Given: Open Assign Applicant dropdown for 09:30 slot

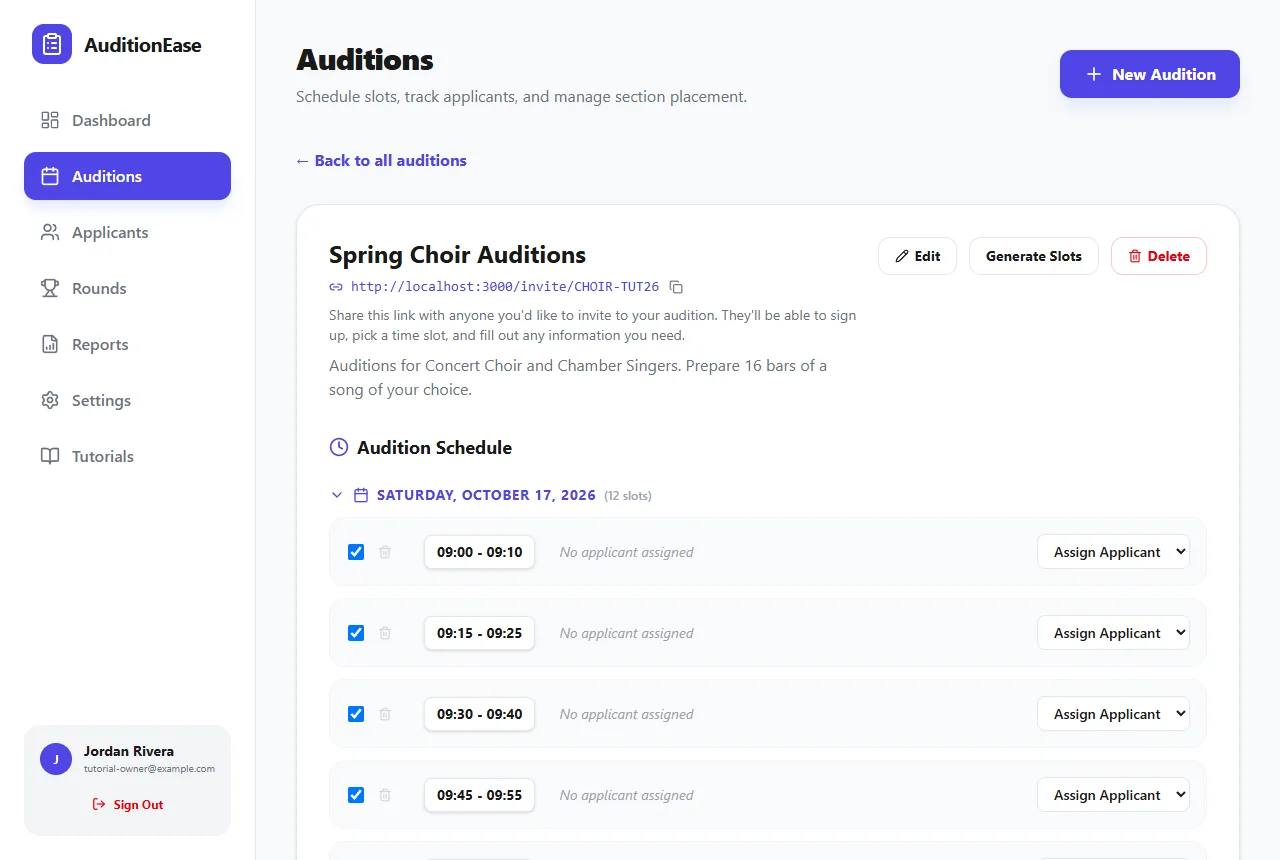Looking at the screenshot, I should (x=1113, y=714).
